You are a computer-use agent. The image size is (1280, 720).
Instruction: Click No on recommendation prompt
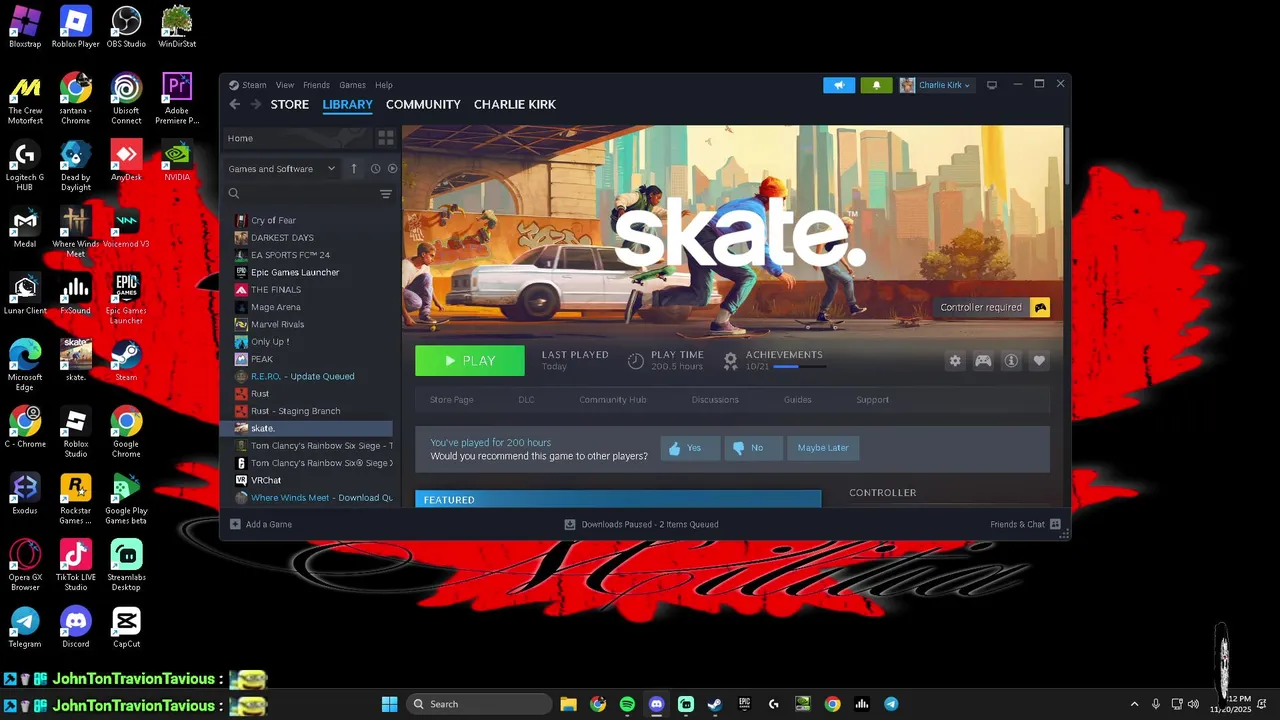[x=752, y=448]
